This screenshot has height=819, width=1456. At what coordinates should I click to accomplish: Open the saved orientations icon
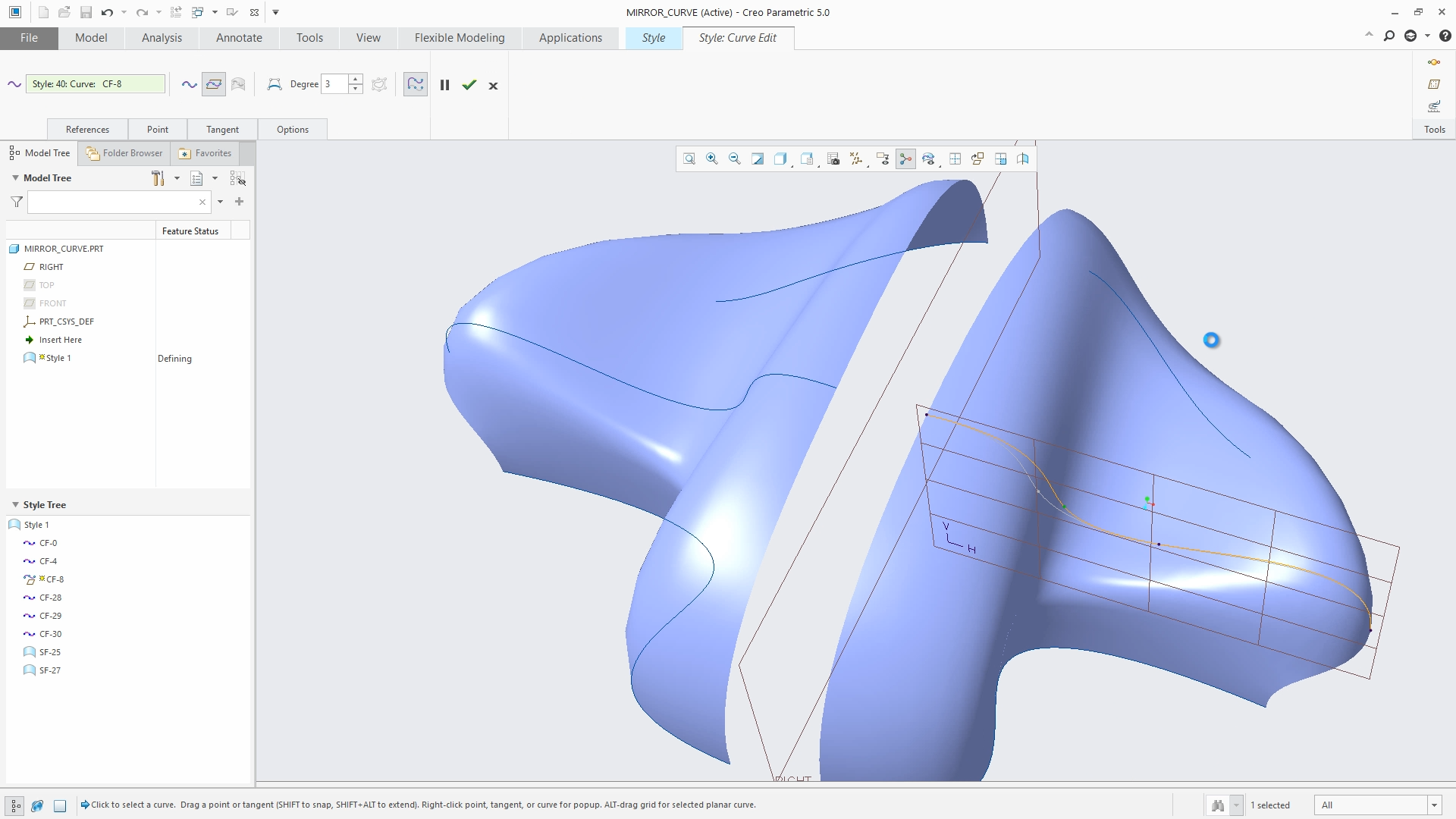(x=807, y=158)
